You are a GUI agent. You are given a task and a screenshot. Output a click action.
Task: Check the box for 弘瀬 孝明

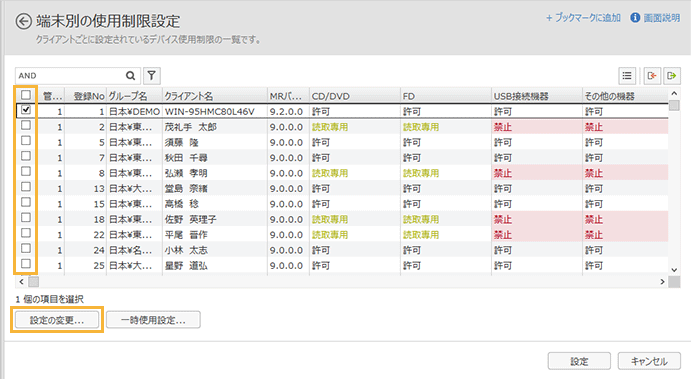pyautogui.click(x=26, y=171)
